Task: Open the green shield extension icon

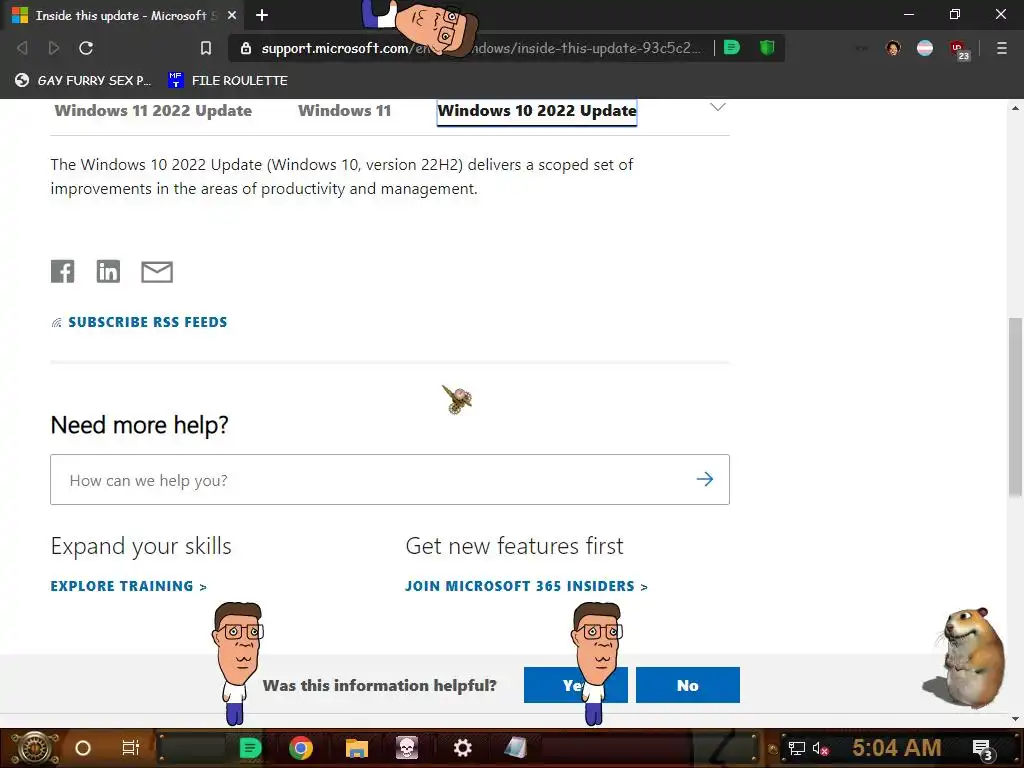Action: click(767, 47)
